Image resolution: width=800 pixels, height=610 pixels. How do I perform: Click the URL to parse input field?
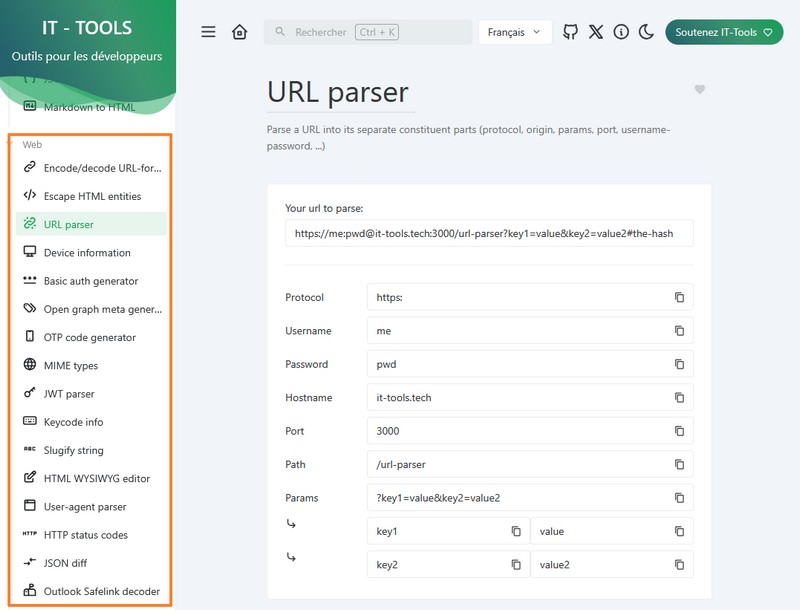click(x=488, y=233)
